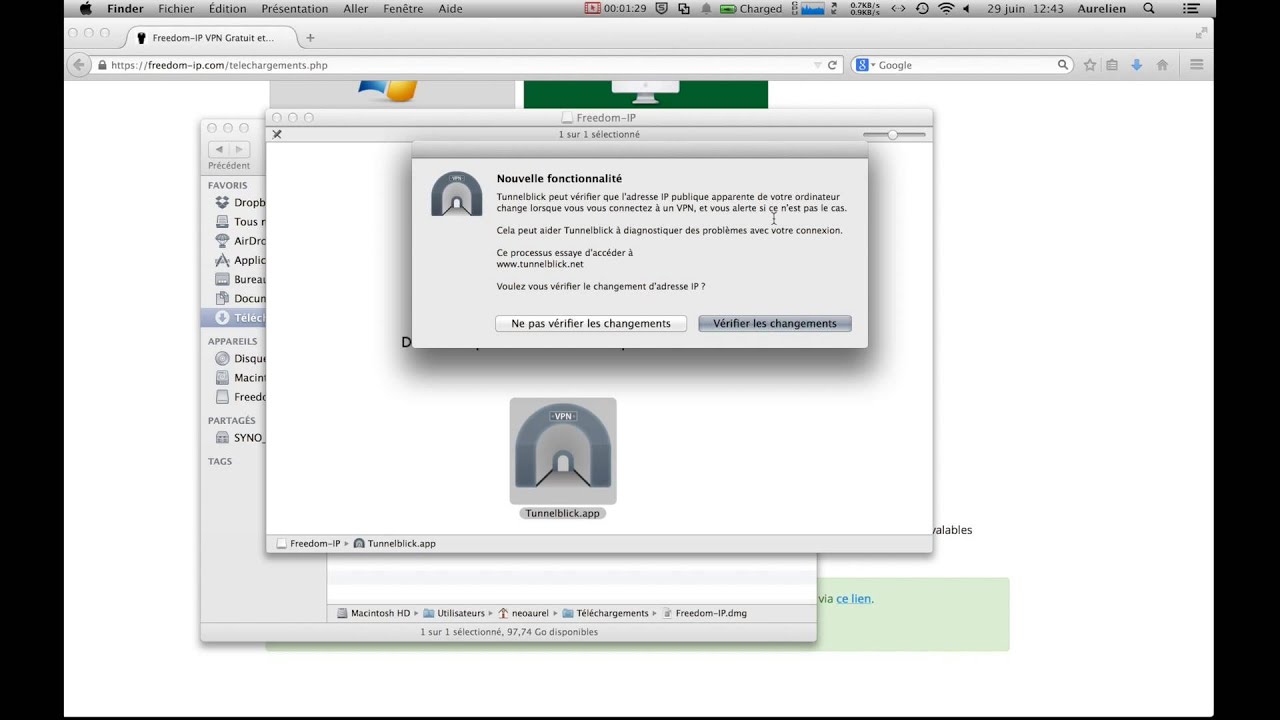This screenshot has height=720, width=1280.
Task: Bookmark this page with the star
Action: [x=1090, y=65]
